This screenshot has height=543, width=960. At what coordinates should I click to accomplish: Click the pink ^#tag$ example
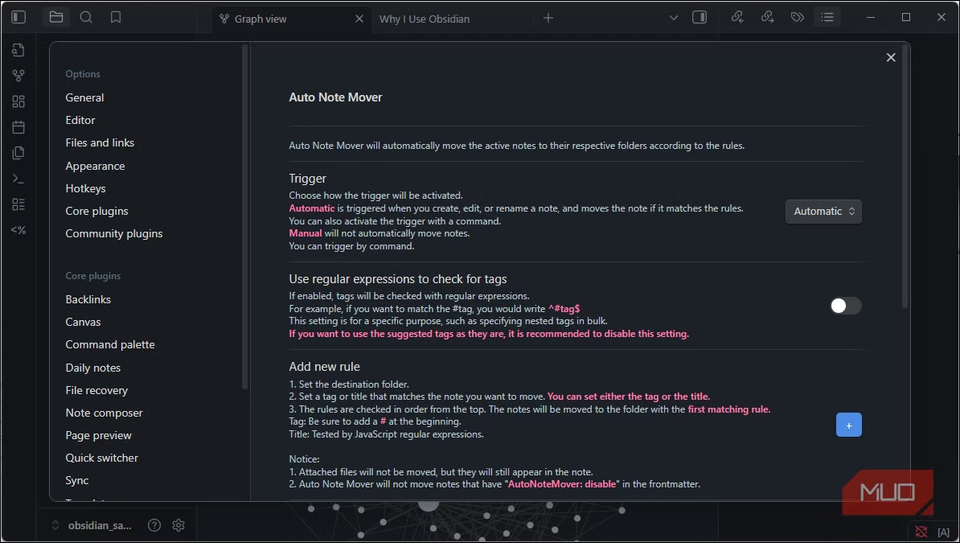click(564, 309)
